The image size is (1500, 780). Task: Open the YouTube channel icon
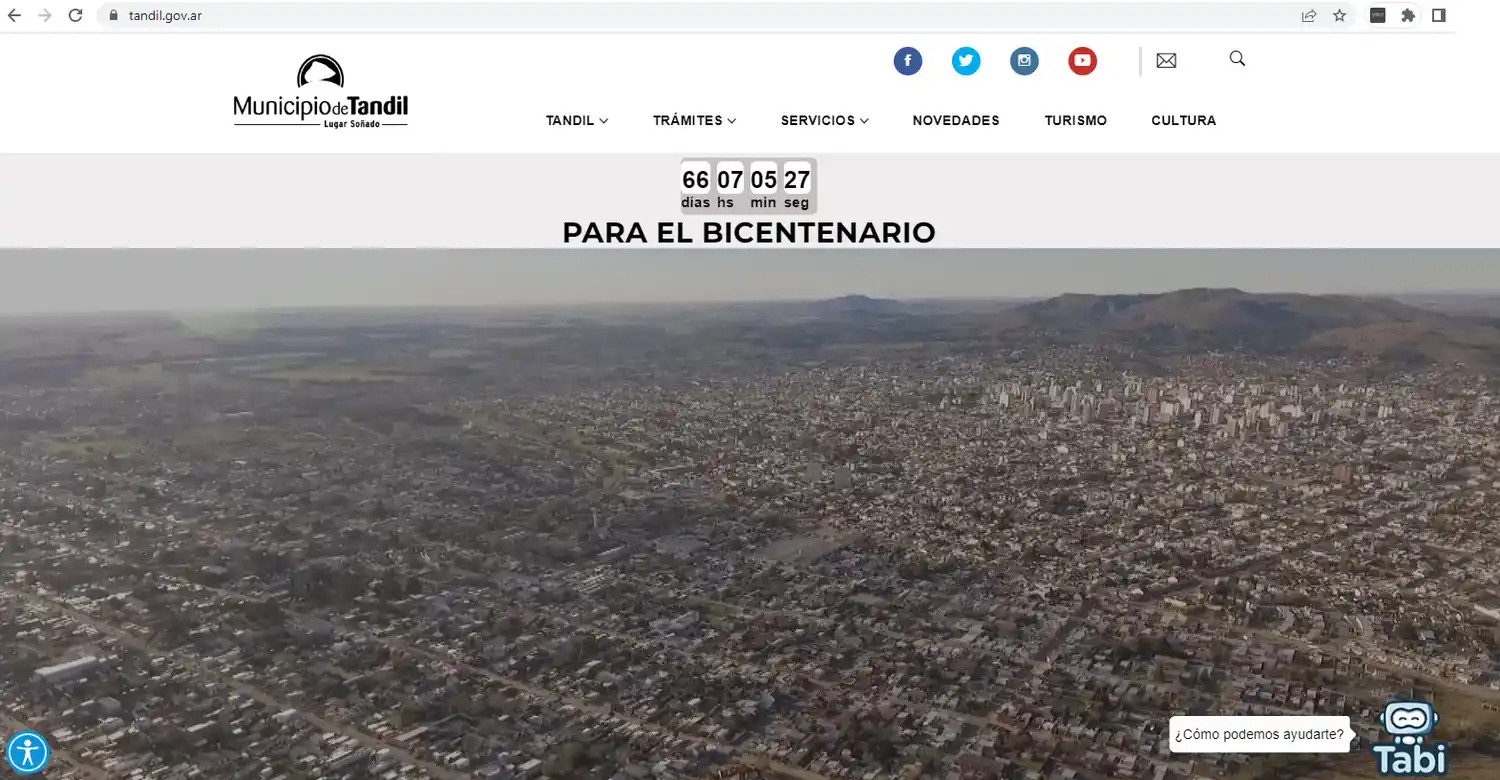1082,61
